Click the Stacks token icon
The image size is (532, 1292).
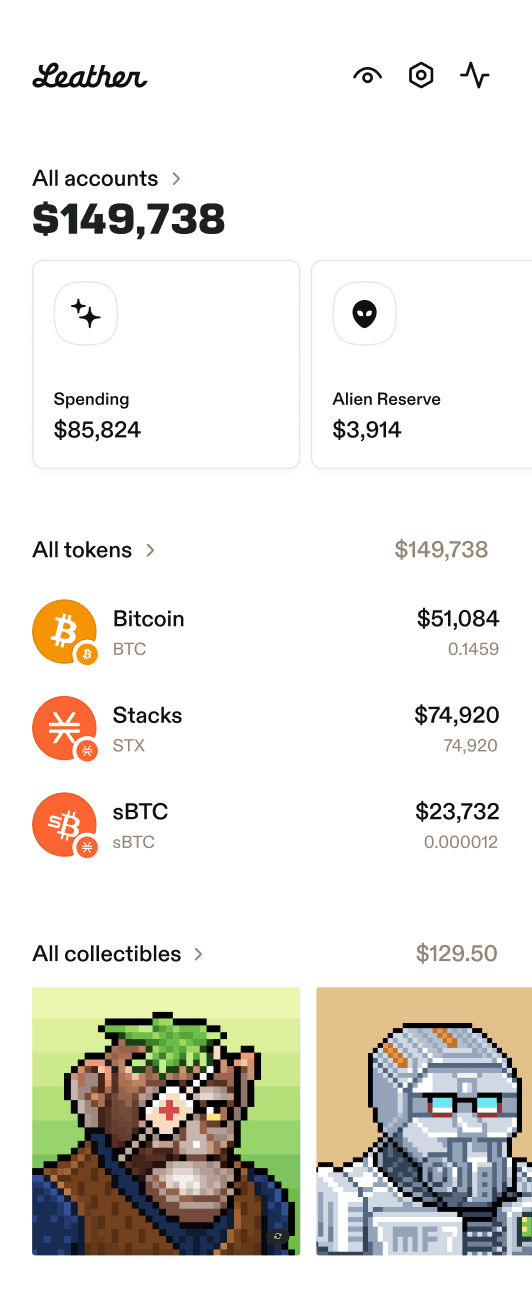[x=65, y=729]
